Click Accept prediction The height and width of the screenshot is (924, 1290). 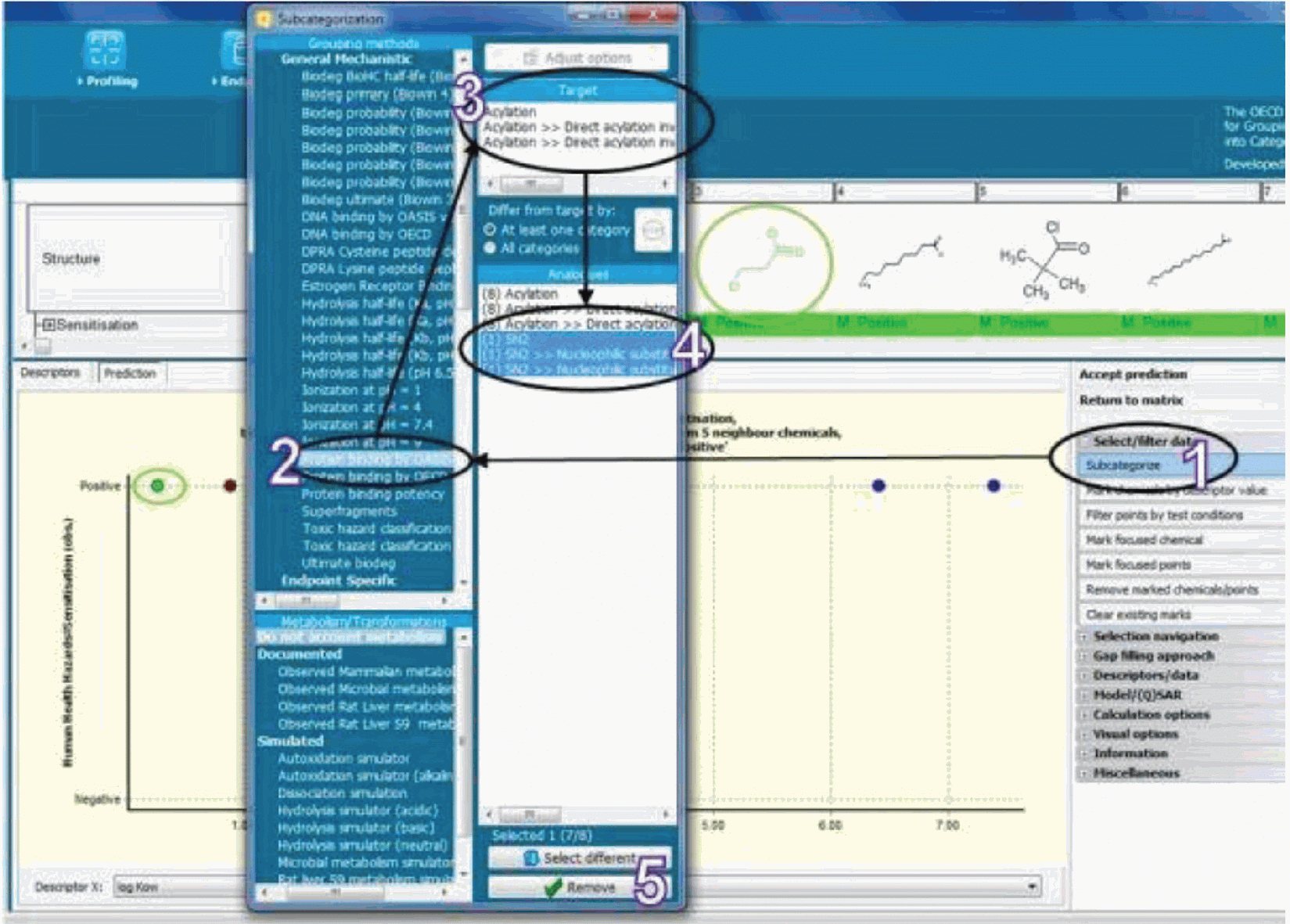click(x=1133, y=375)
